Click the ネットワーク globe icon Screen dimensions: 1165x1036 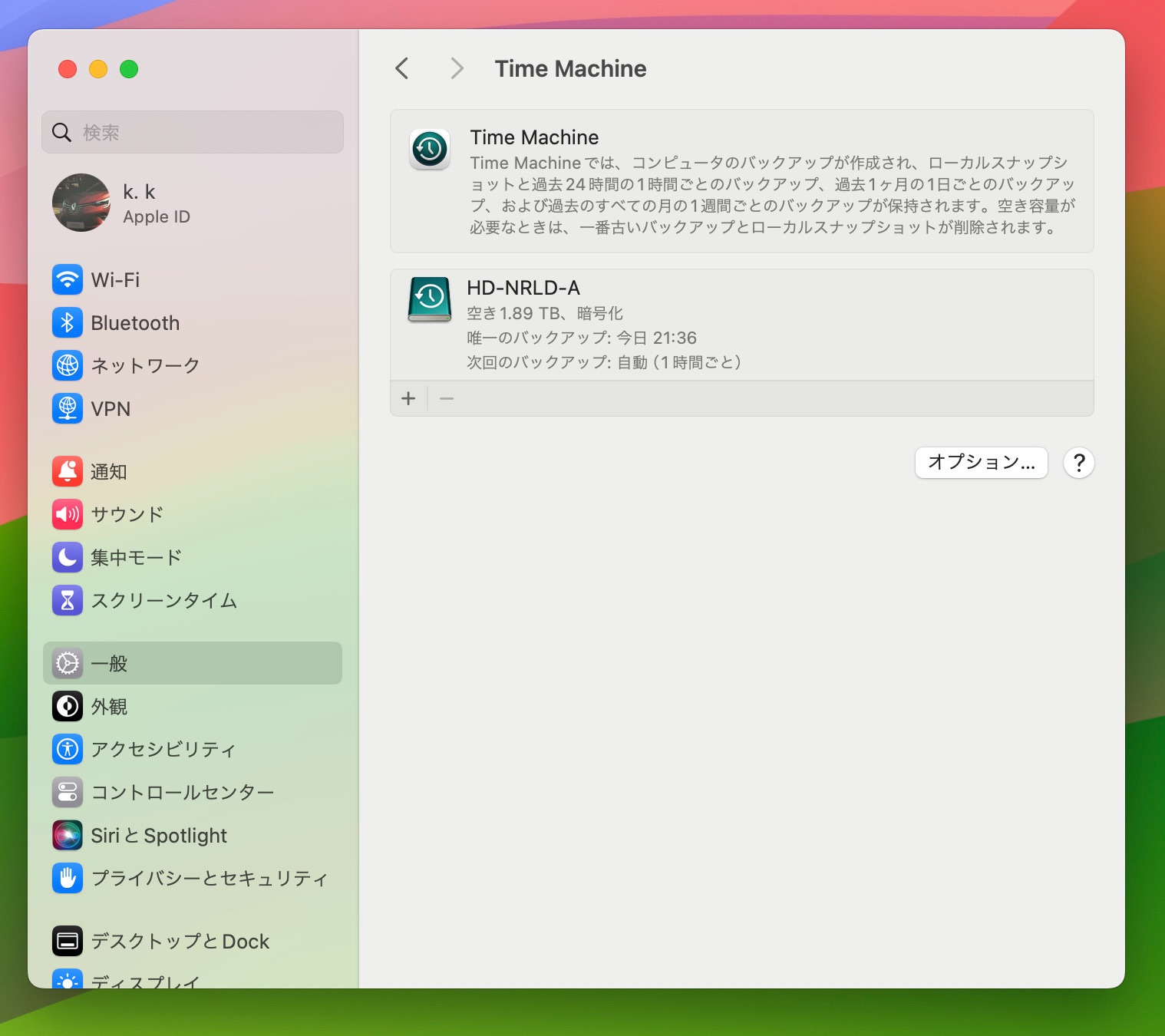68,365
